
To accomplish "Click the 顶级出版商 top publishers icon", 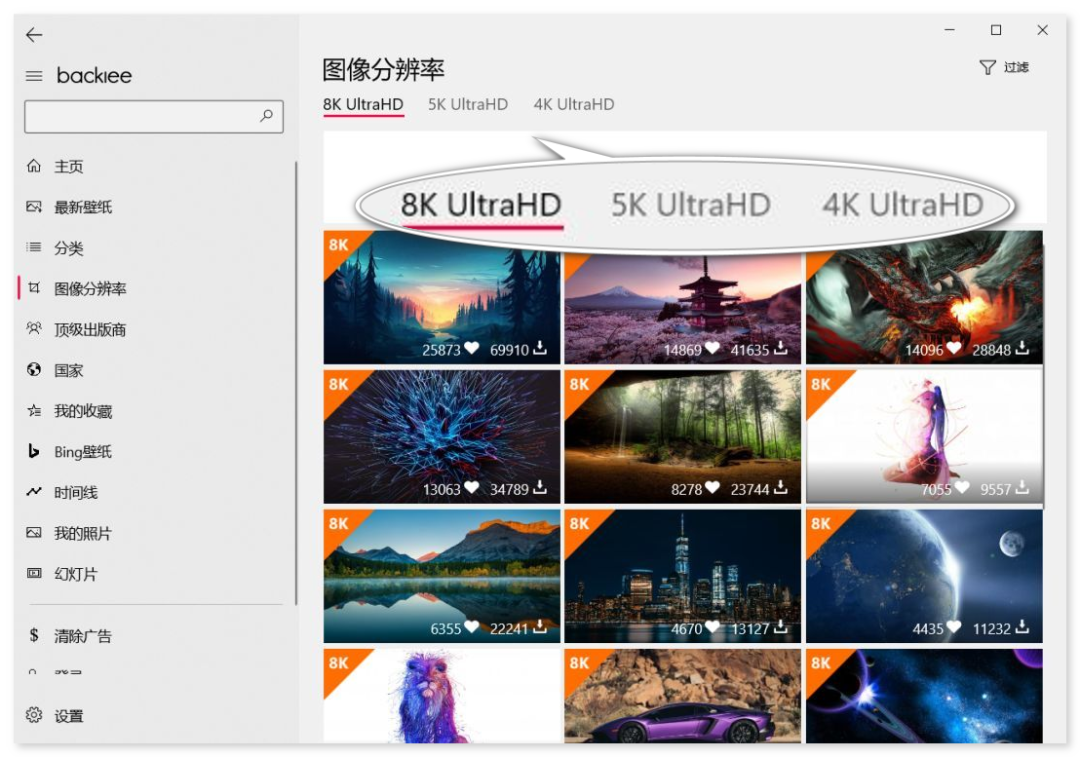I will 33,328.
